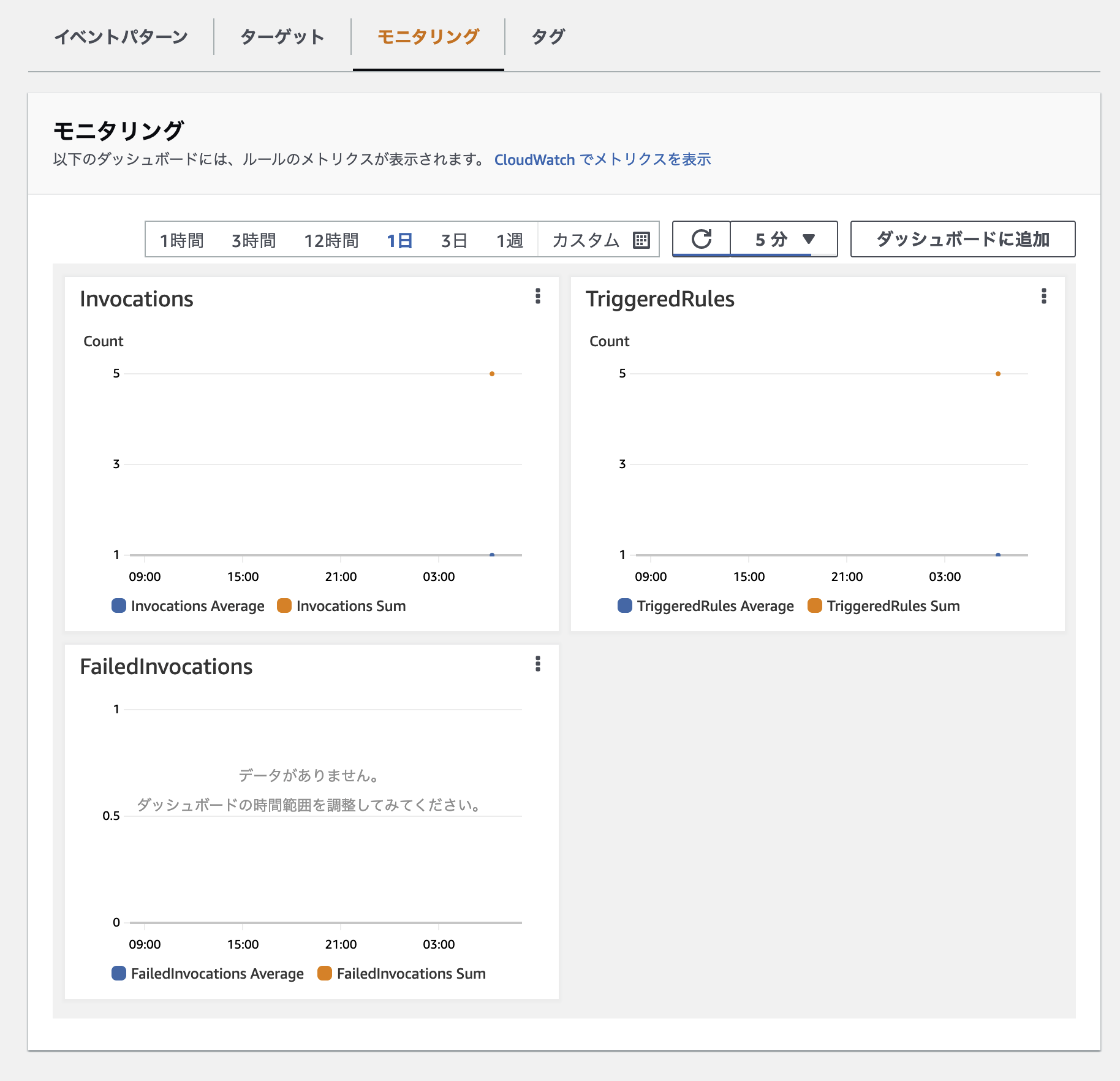Open the TriggeredRules chart options menu
The height and width of the screenshot is (1081, 1120).
tap(1043, 298)
